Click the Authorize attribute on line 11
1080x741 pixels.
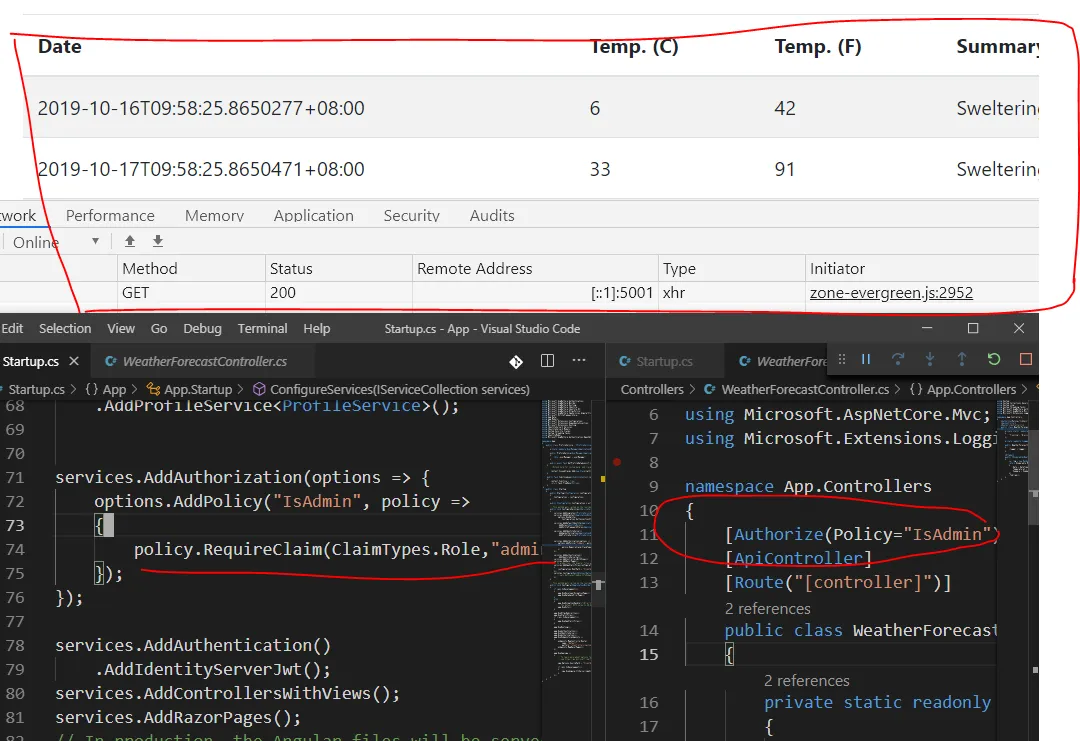tap(778, 534)
